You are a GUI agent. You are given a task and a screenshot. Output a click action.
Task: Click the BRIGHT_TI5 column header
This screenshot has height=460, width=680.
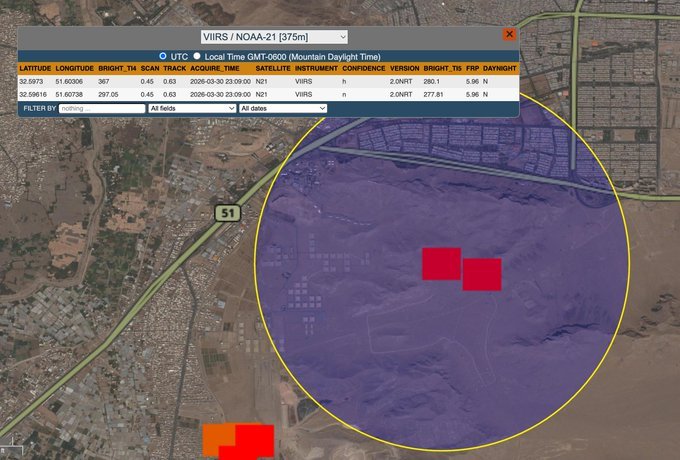point(442,69)
